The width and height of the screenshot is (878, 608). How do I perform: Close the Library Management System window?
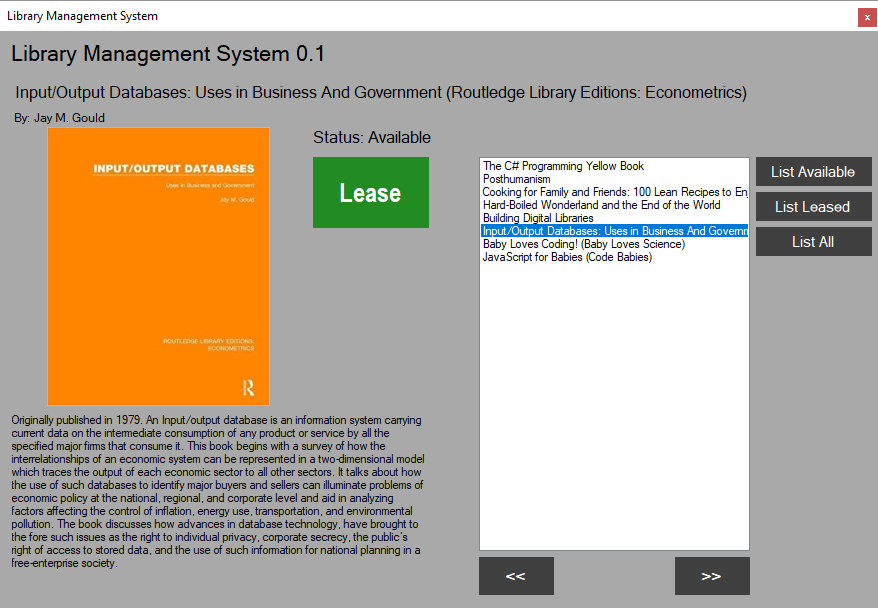click(867, 17)
